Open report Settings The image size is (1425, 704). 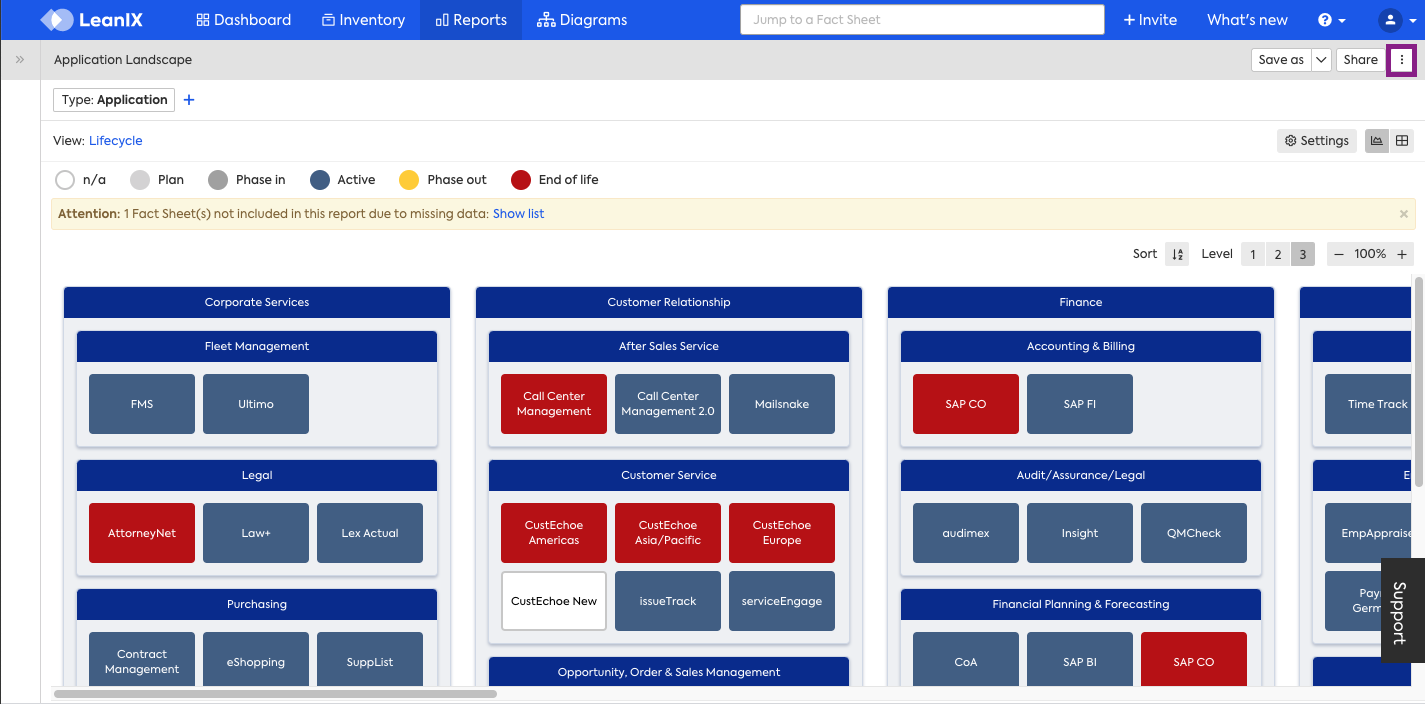pos(1317,141)
